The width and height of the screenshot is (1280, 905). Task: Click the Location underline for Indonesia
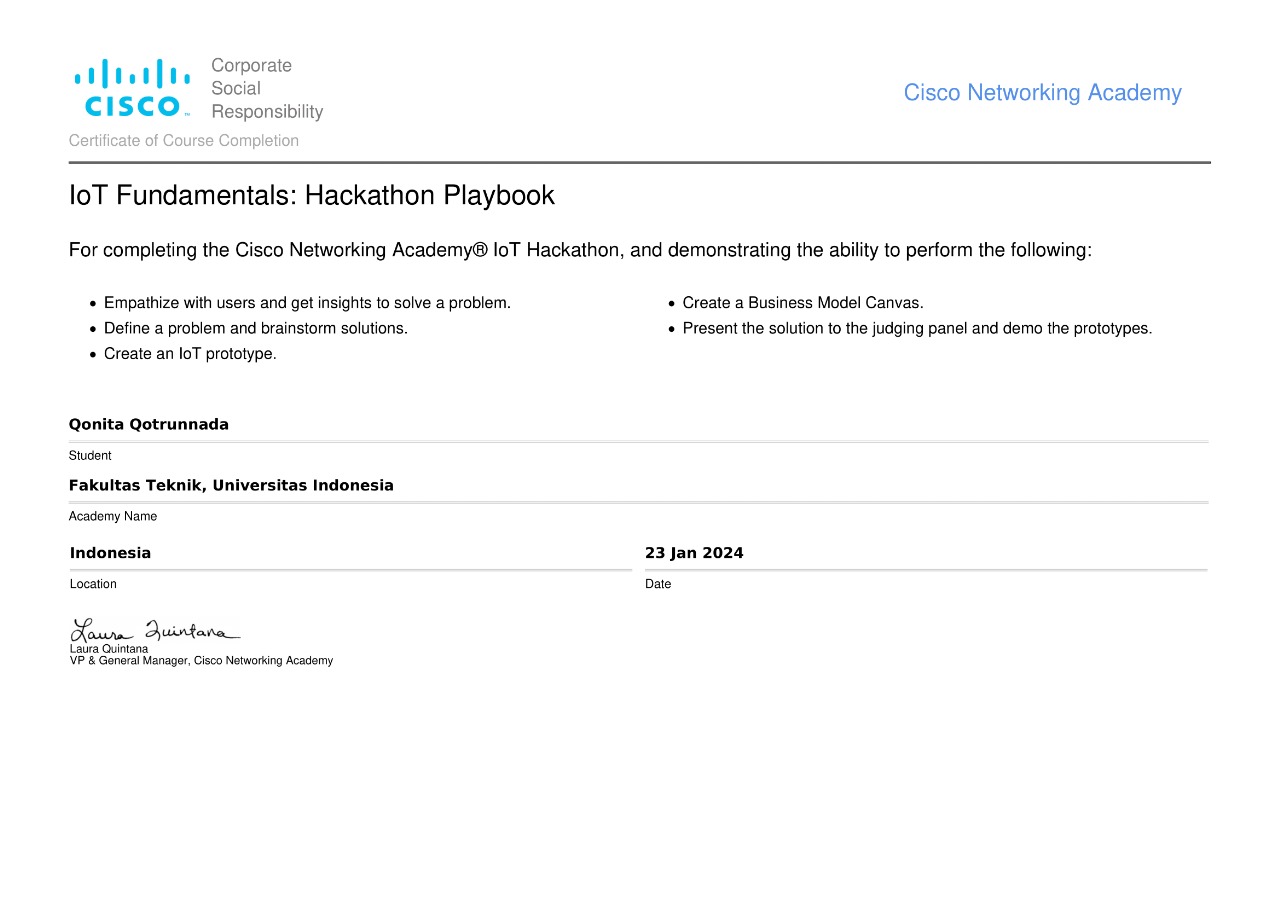click(350, 568)
